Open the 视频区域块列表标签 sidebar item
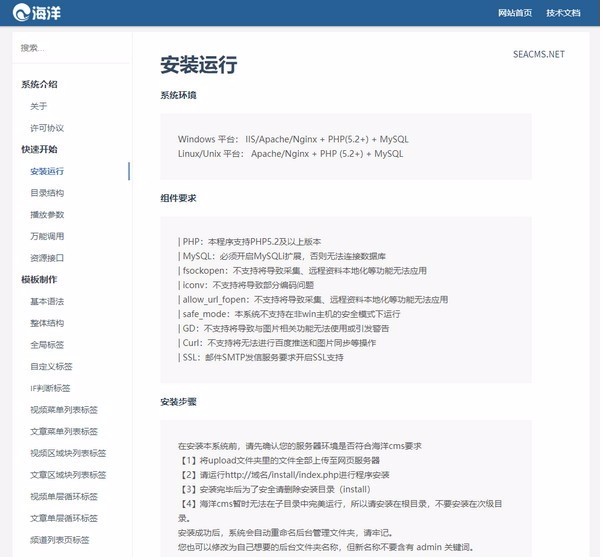Screen dimensions: 603x560 68,454
